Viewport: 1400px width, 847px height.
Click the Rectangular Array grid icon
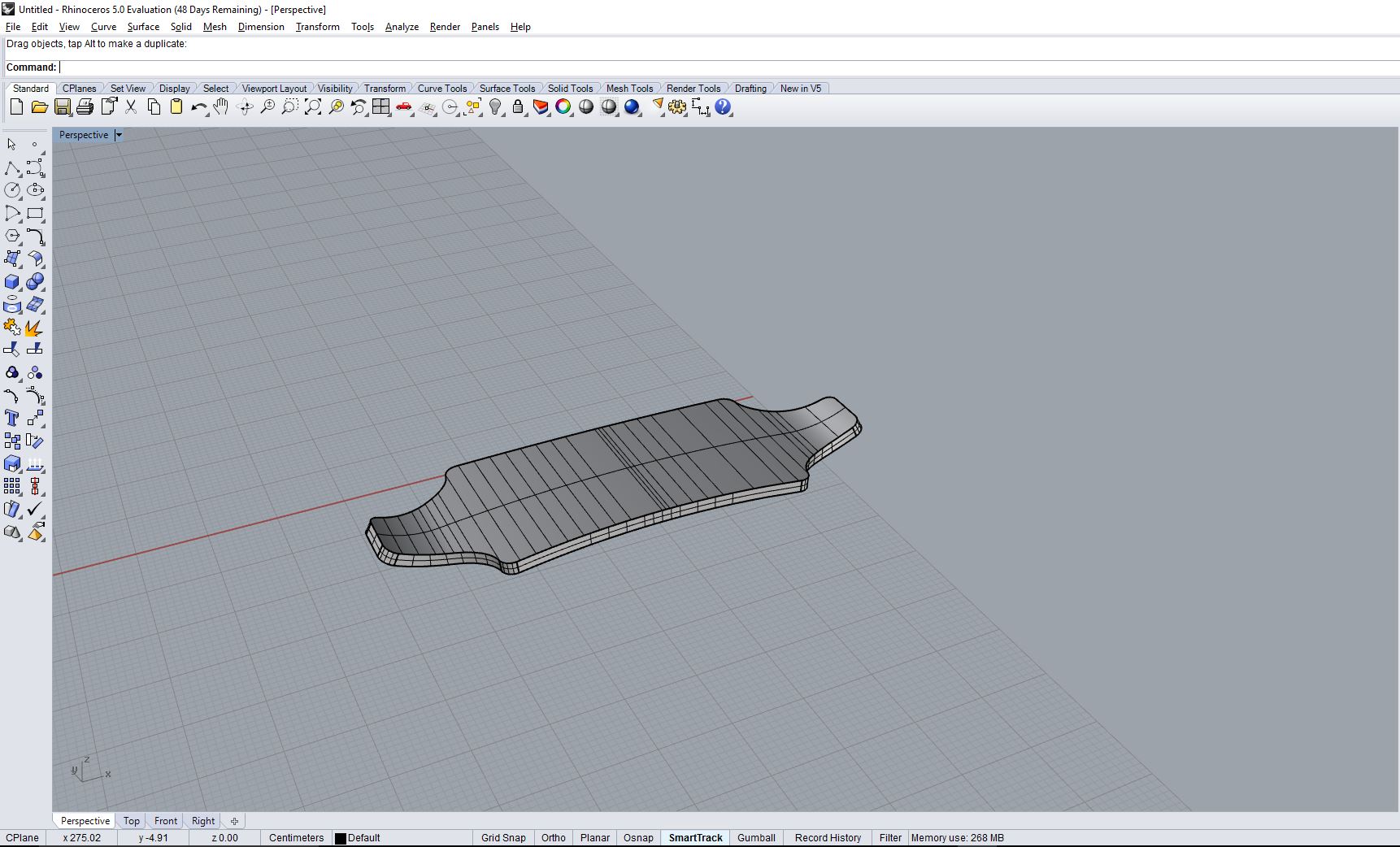(x=12, y=486)
